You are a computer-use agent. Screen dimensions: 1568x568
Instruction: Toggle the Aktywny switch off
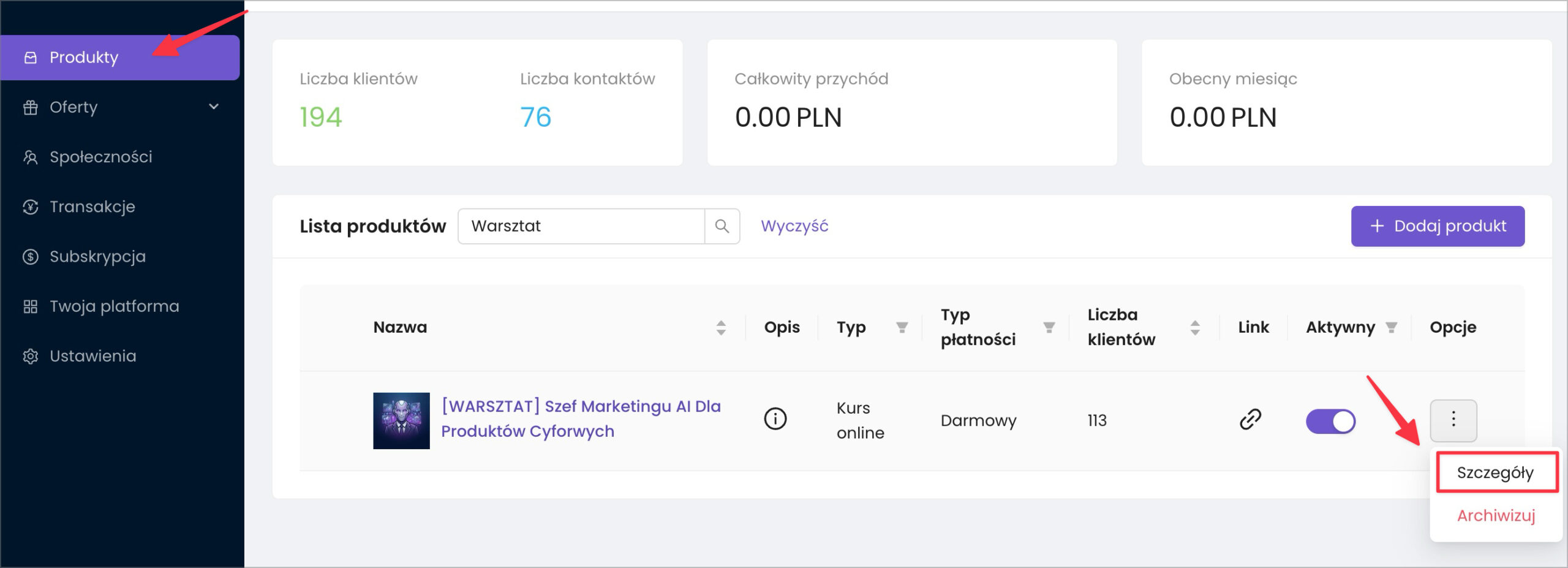tap(1330, 421)
